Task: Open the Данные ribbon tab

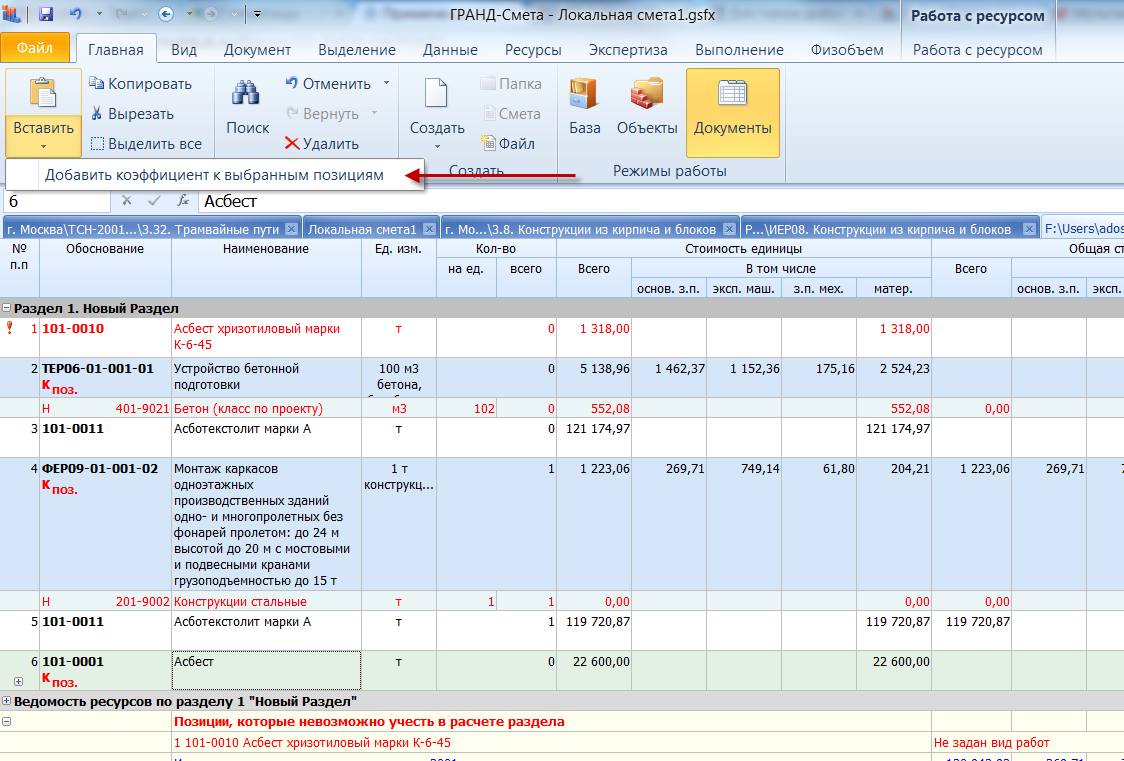Action: 450,50
